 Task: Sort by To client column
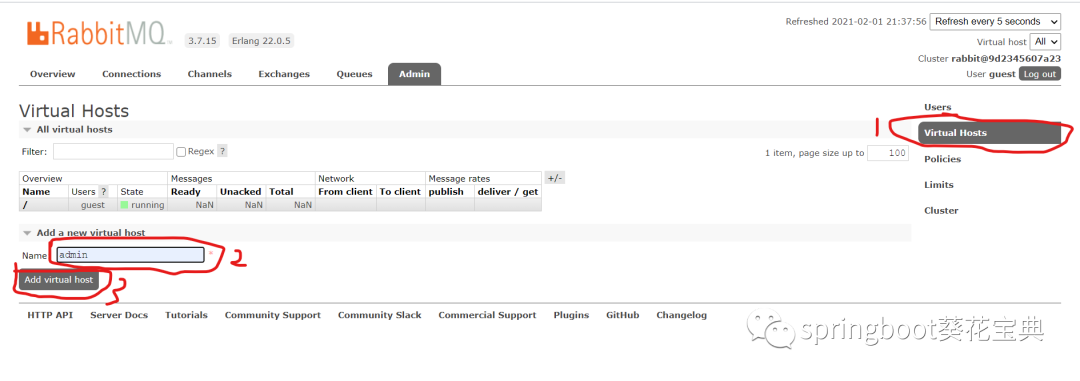pyautogui.click(x=400, y=192)
